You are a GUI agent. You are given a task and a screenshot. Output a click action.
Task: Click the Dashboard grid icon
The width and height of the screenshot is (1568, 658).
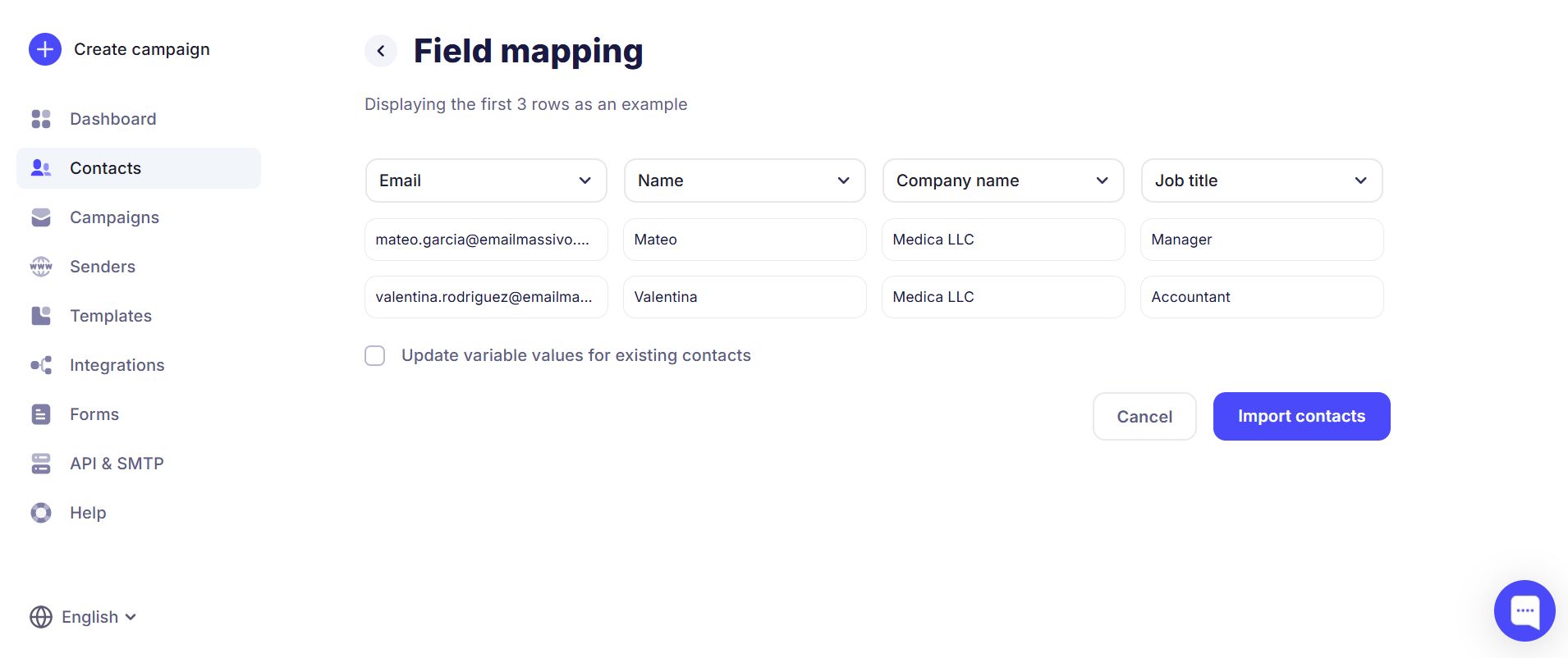(41, 119)
